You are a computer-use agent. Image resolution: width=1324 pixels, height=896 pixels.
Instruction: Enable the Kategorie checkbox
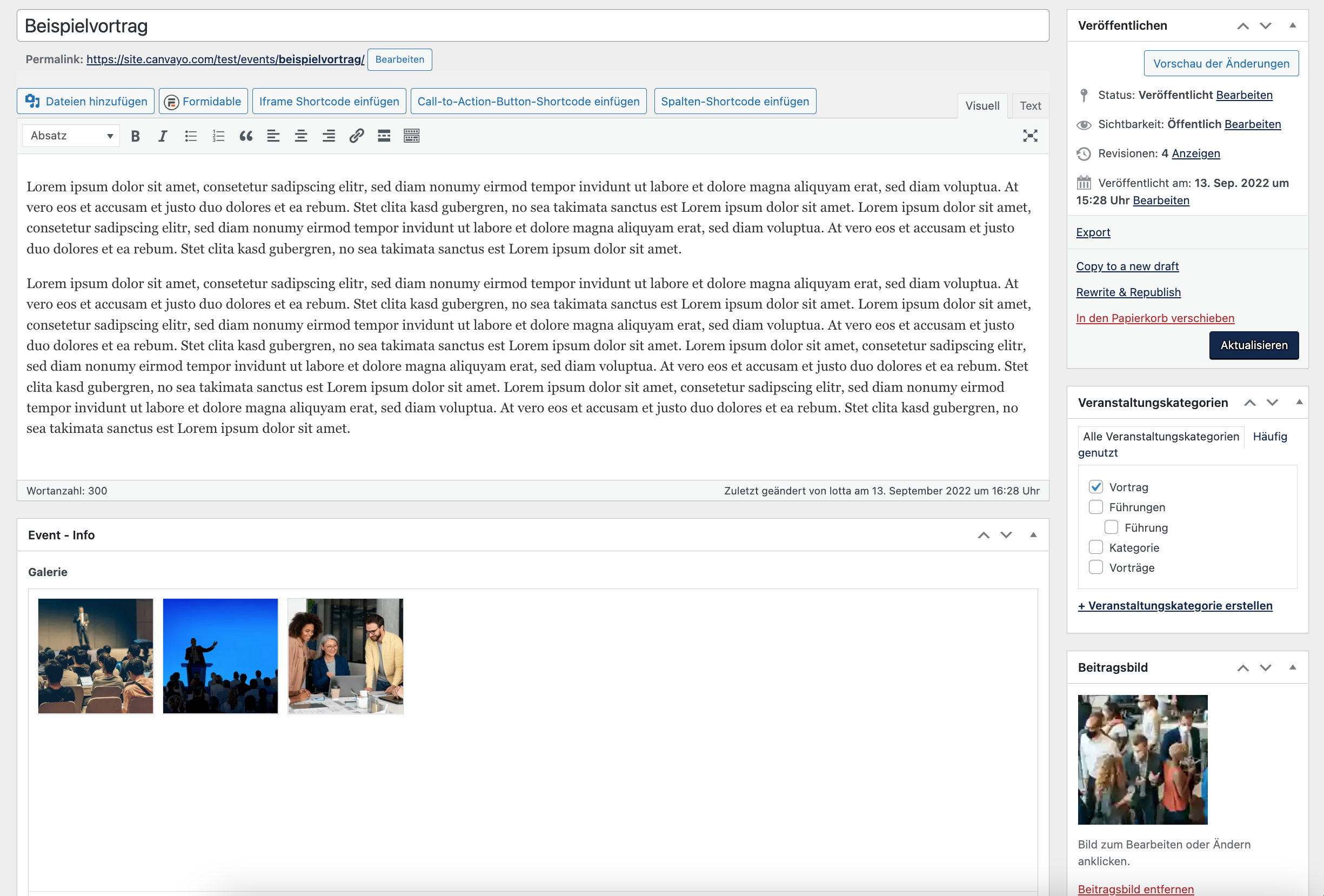pos(1095,547)
